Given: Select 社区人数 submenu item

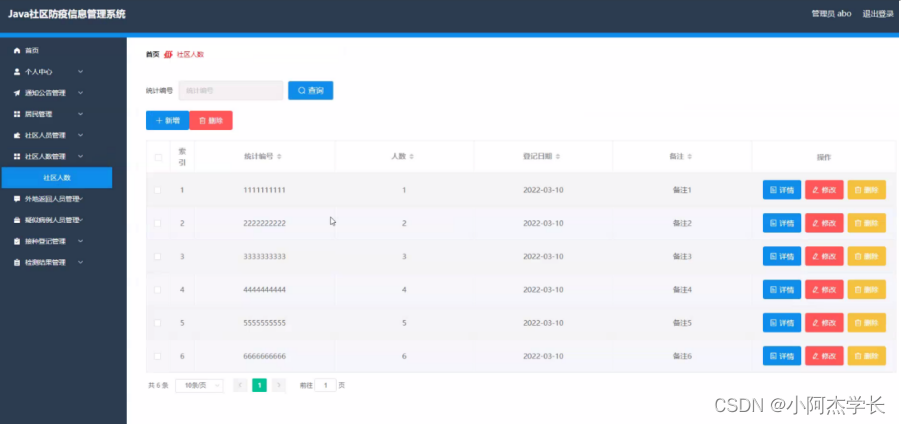Looking at the screenshot, I should (57, 178).
